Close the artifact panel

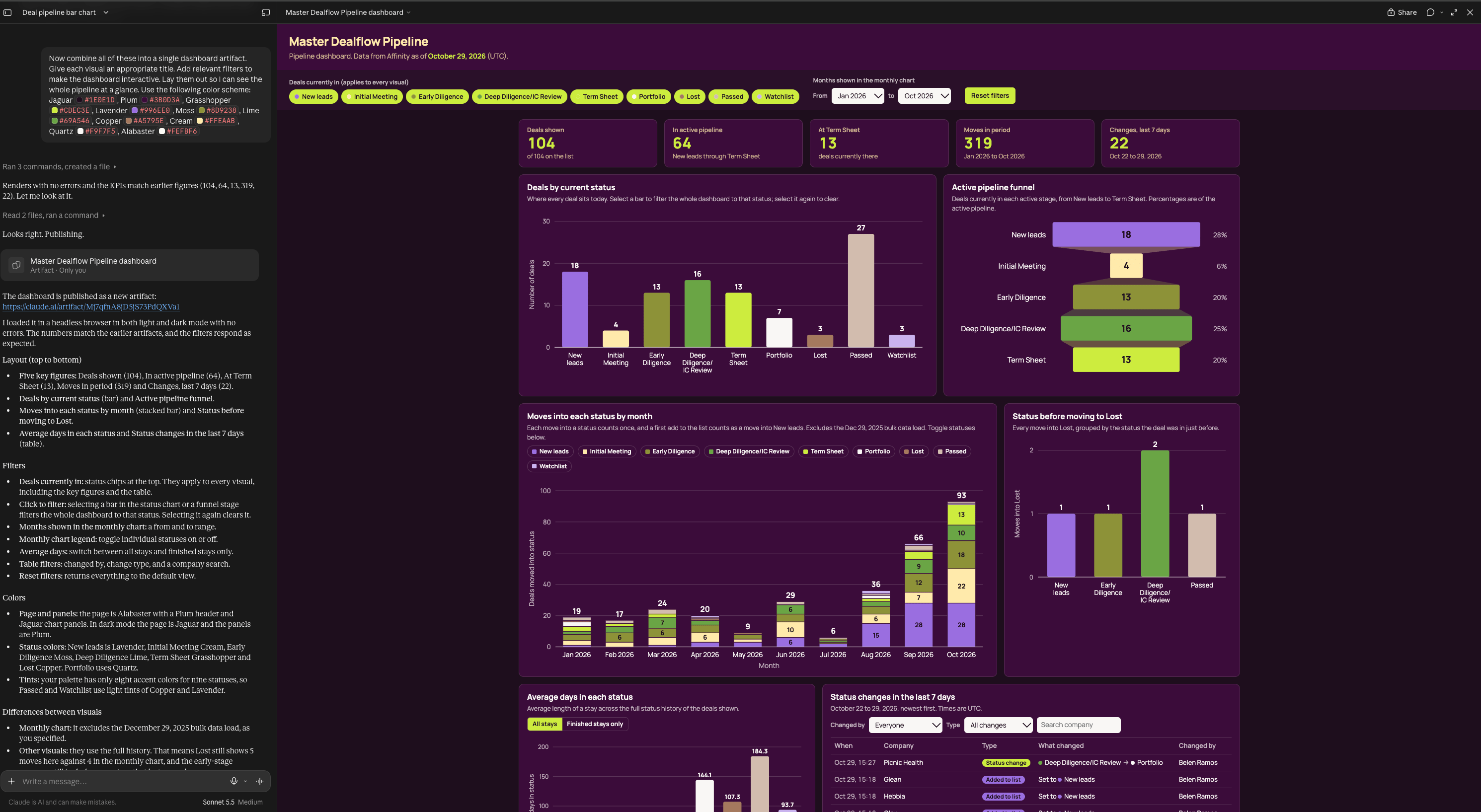(x=1470, y=12)
